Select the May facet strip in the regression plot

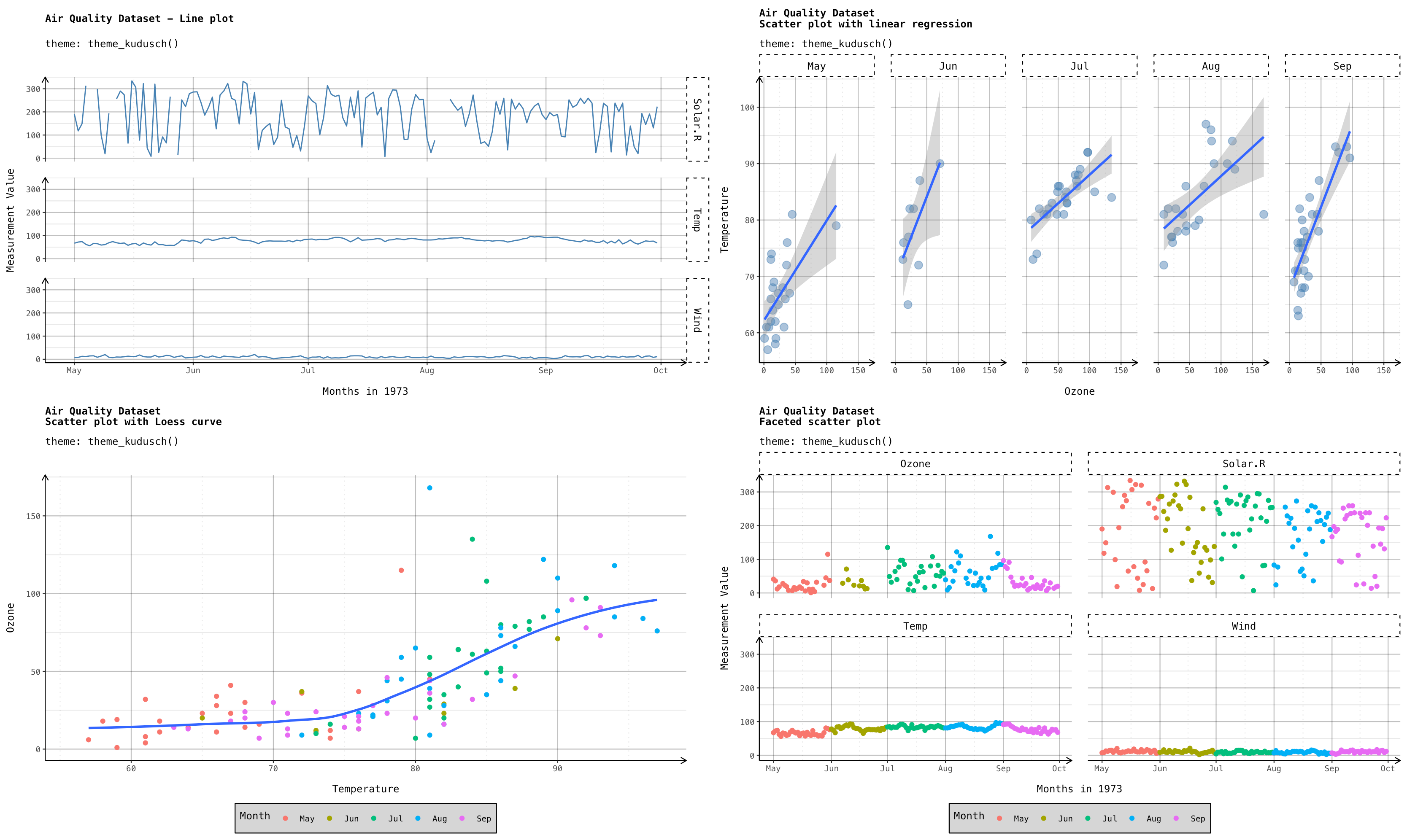point(816,66)
